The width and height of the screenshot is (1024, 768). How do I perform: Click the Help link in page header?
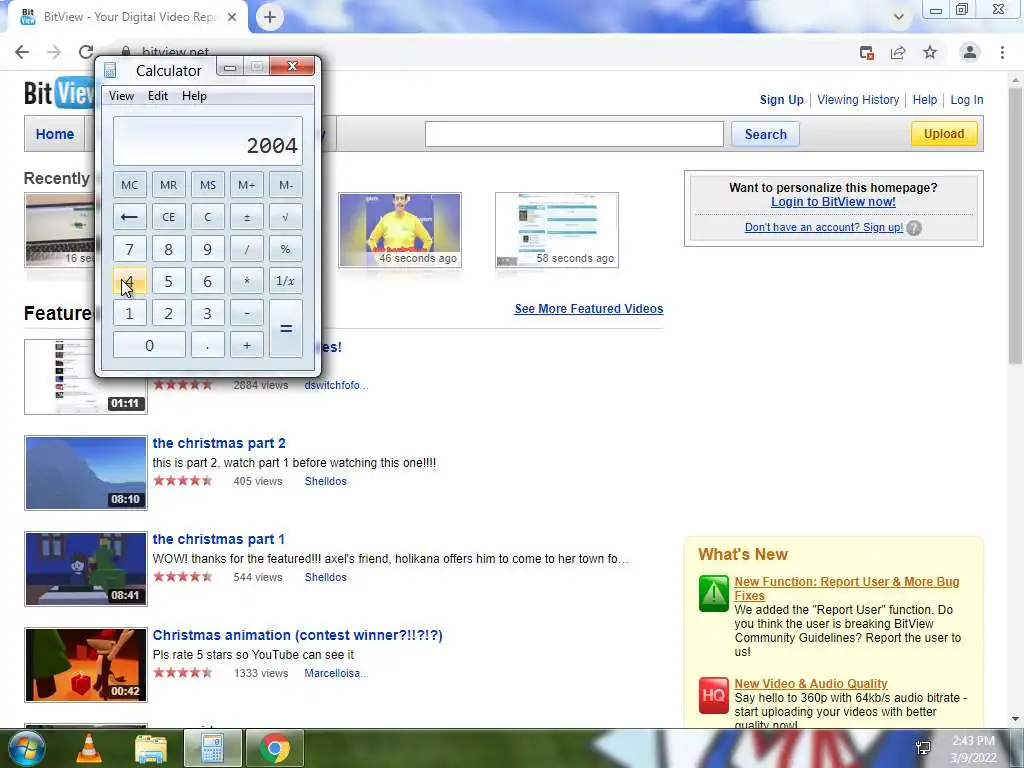click(925, 100)
